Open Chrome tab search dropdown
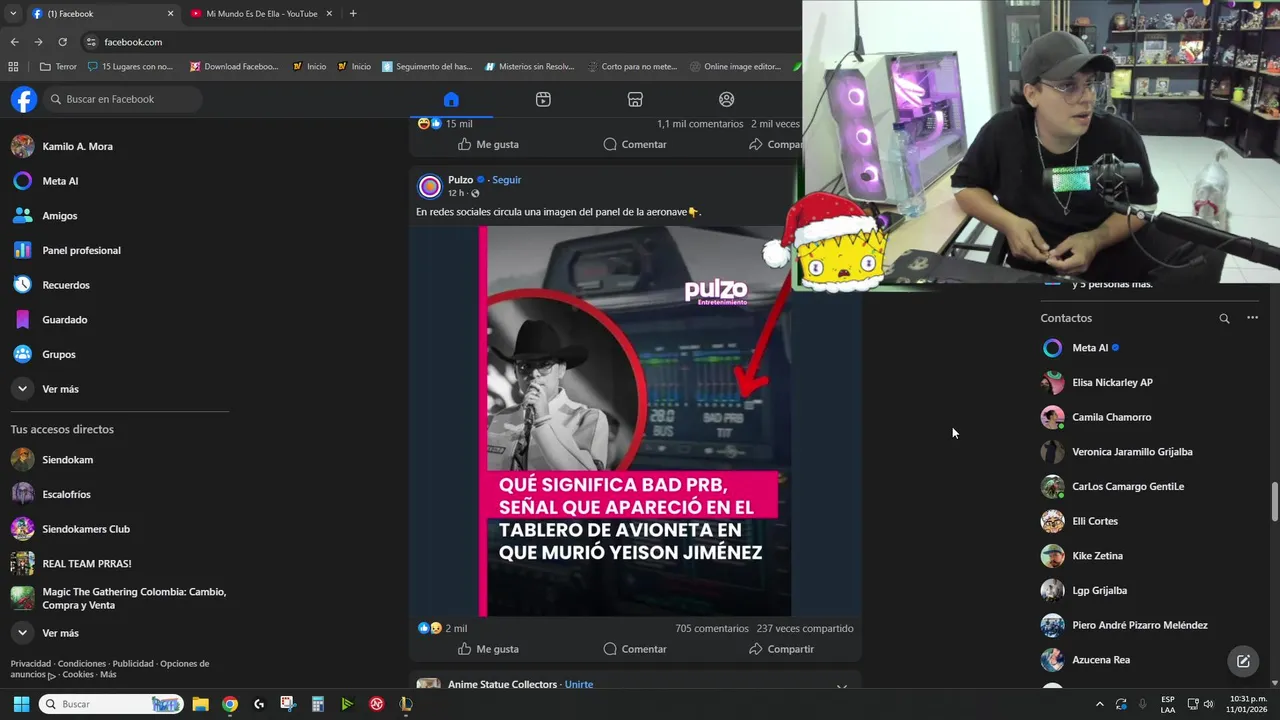1280x720 pixels. click(13, 14)
